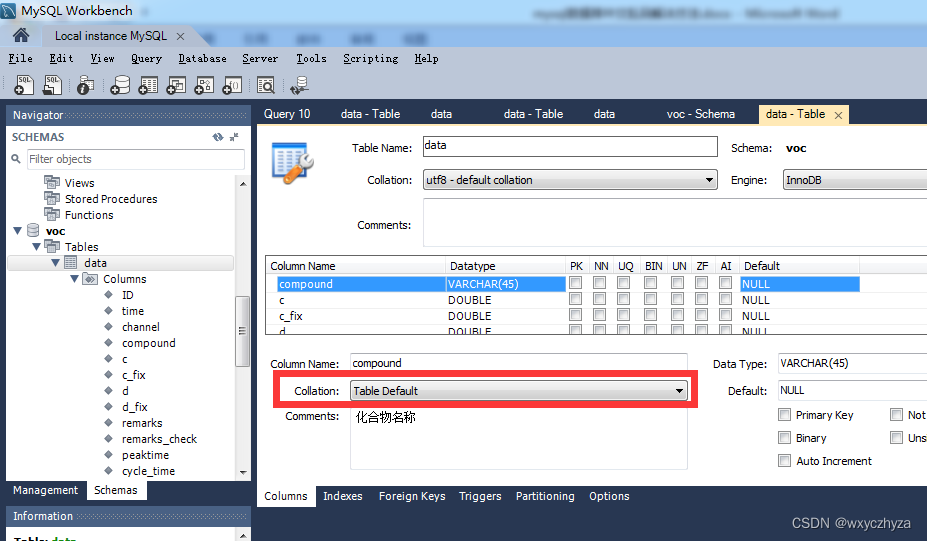
Task: Open the Data Type VARCHAR(45) combo box
Action: pos(852,363)
